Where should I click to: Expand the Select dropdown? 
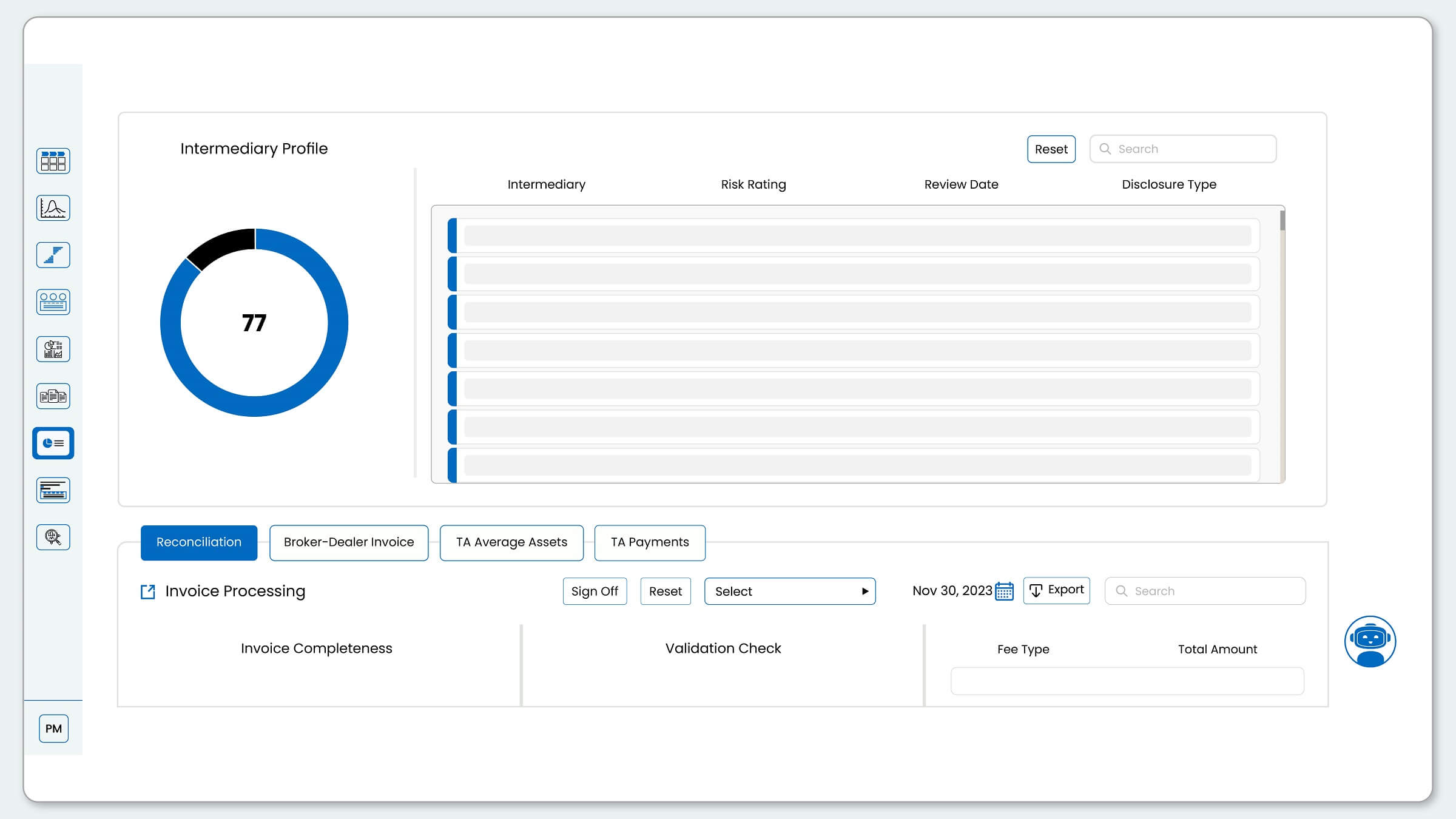pyautogui.click(x=789, y=591)
